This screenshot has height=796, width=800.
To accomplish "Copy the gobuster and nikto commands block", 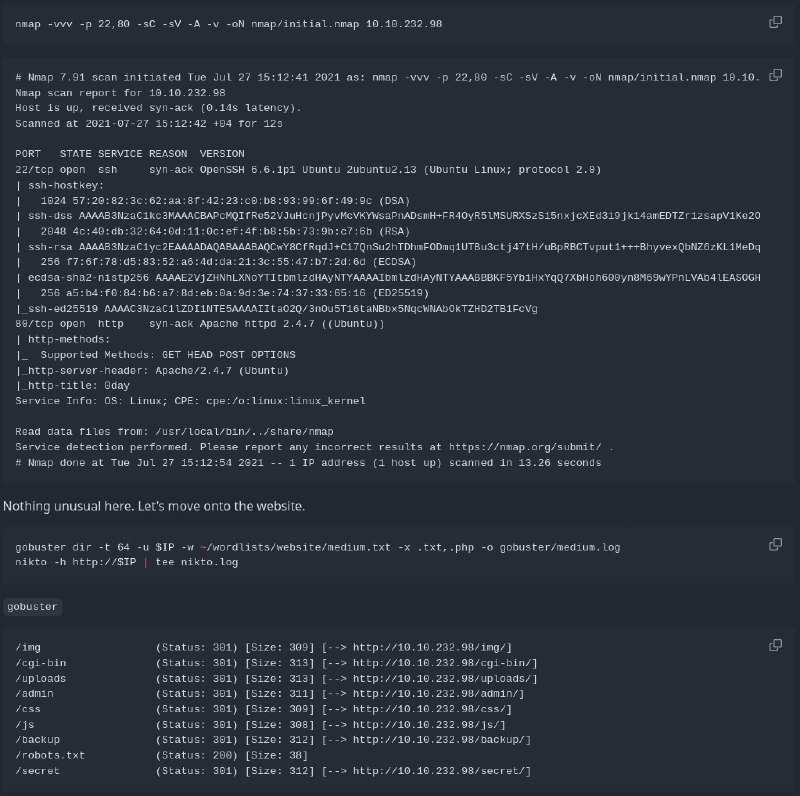I will coord(775,544).
